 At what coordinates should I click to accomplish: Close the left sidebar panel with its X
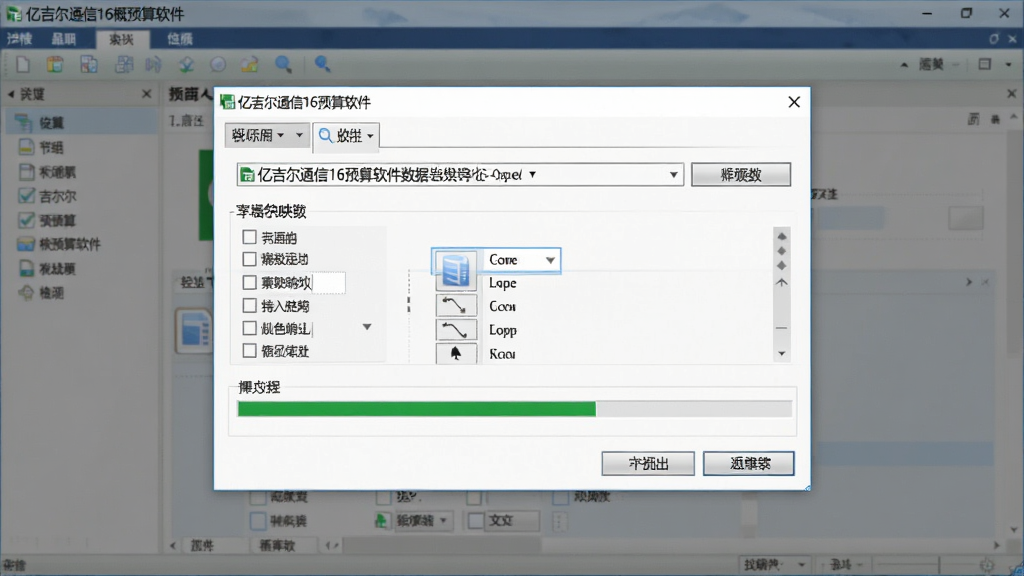[147, 94]
